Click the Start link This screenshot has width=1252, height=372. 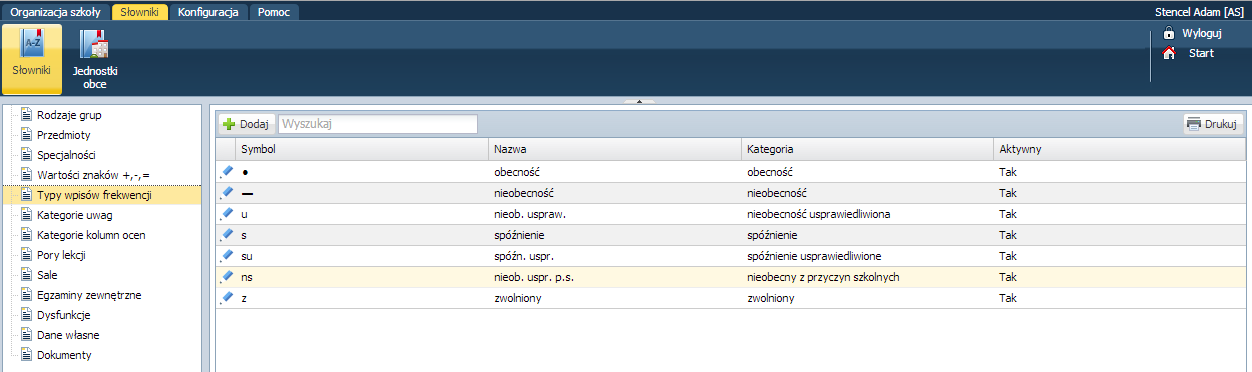point(1201,53)
